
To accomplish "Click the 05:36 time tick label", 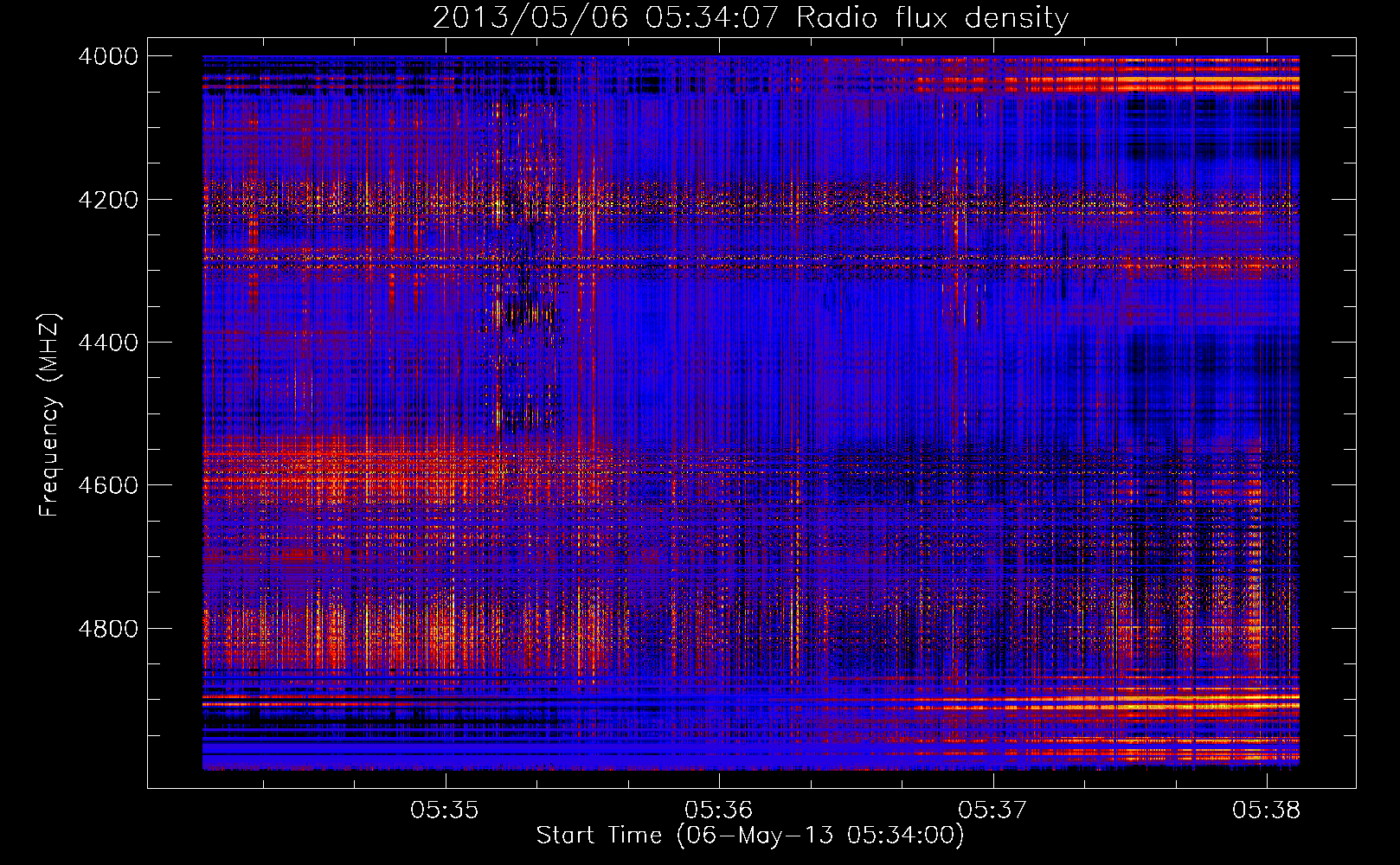I will (718, 811).
